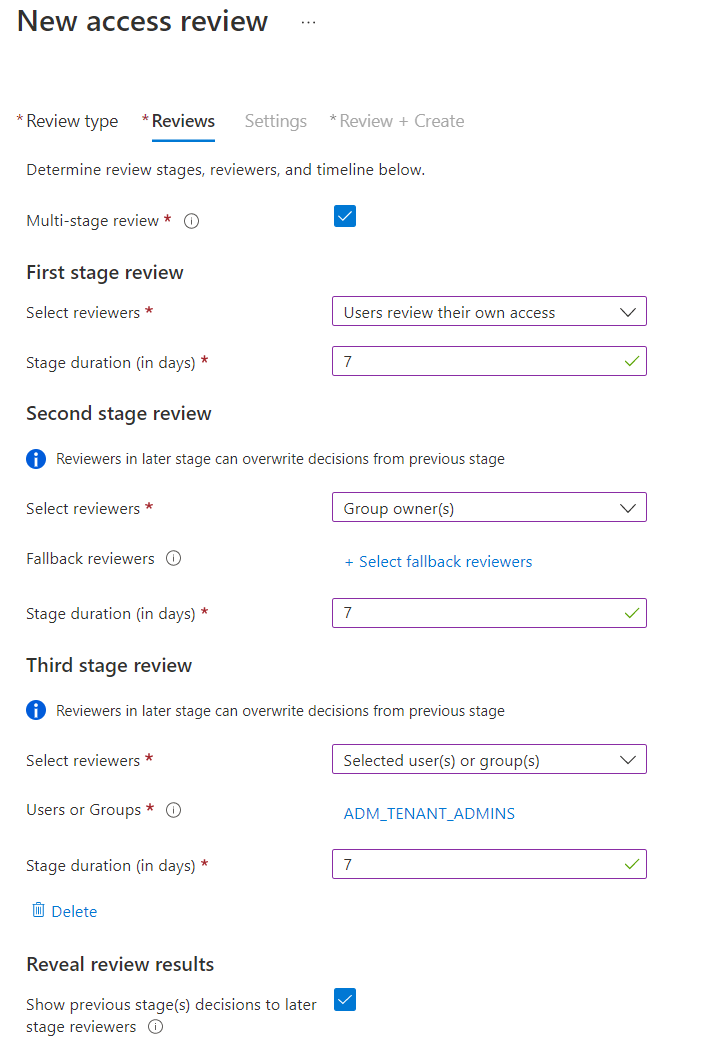The height and width of the screenshot is (1052, 712).
Task: Click the info icon next to Users or Groups
Action: click(x=173, y=810)
